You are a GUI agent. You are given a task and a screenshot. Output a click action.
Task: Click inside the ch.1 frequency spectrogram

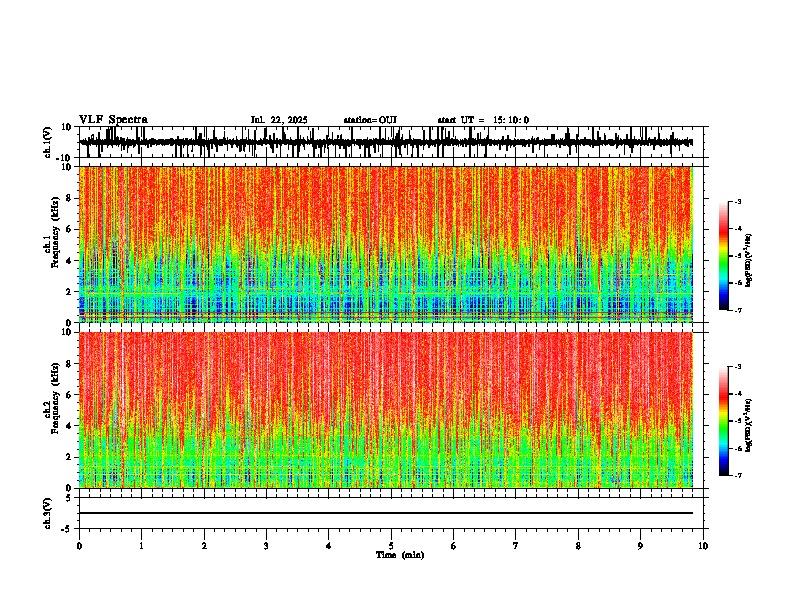tap(386, 244)
